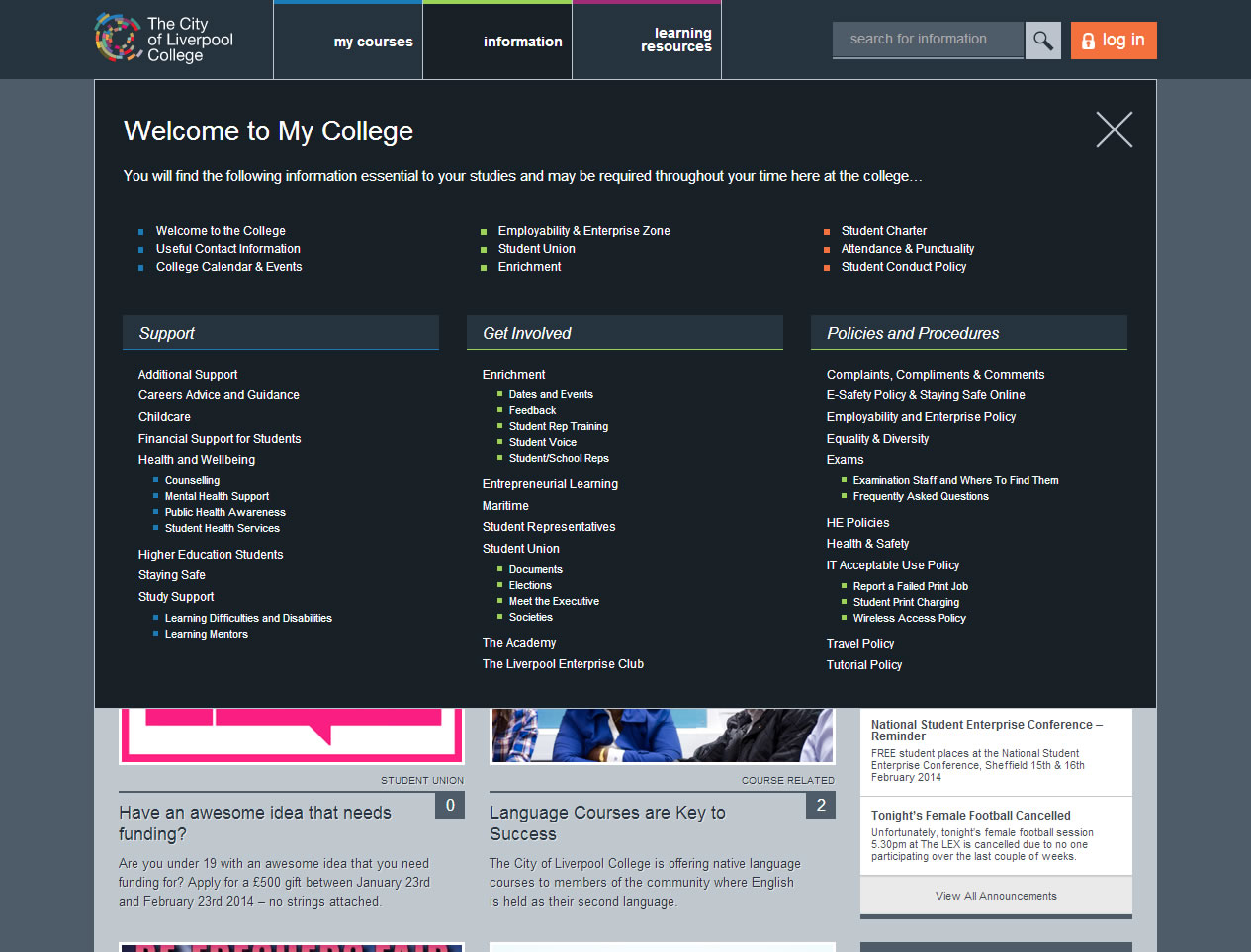The height and width of the screenshot is (952, 1251).
Task: Open Wireless Access Policy sub-link
Action: pyautogui.click(x=910, y=619)
